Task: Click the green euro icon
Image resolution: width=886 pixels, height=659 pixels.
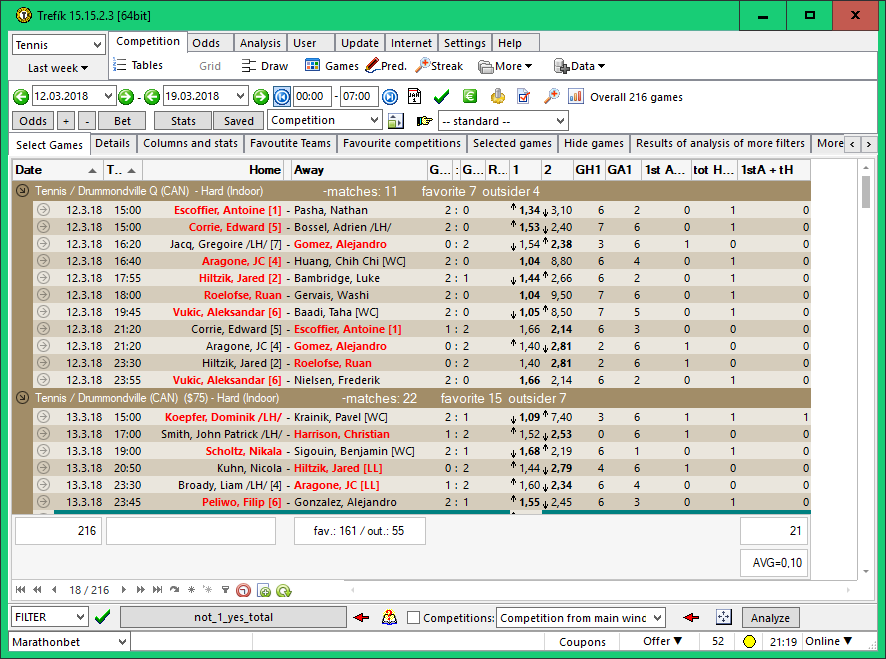Action: (x=469, y=97)
